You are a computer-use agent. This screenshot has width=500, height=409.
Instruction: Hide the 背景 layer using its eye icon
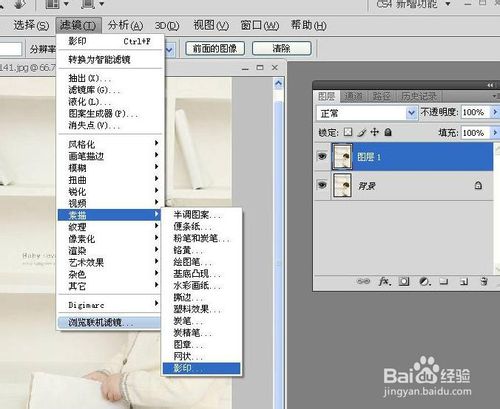point(322,184)
